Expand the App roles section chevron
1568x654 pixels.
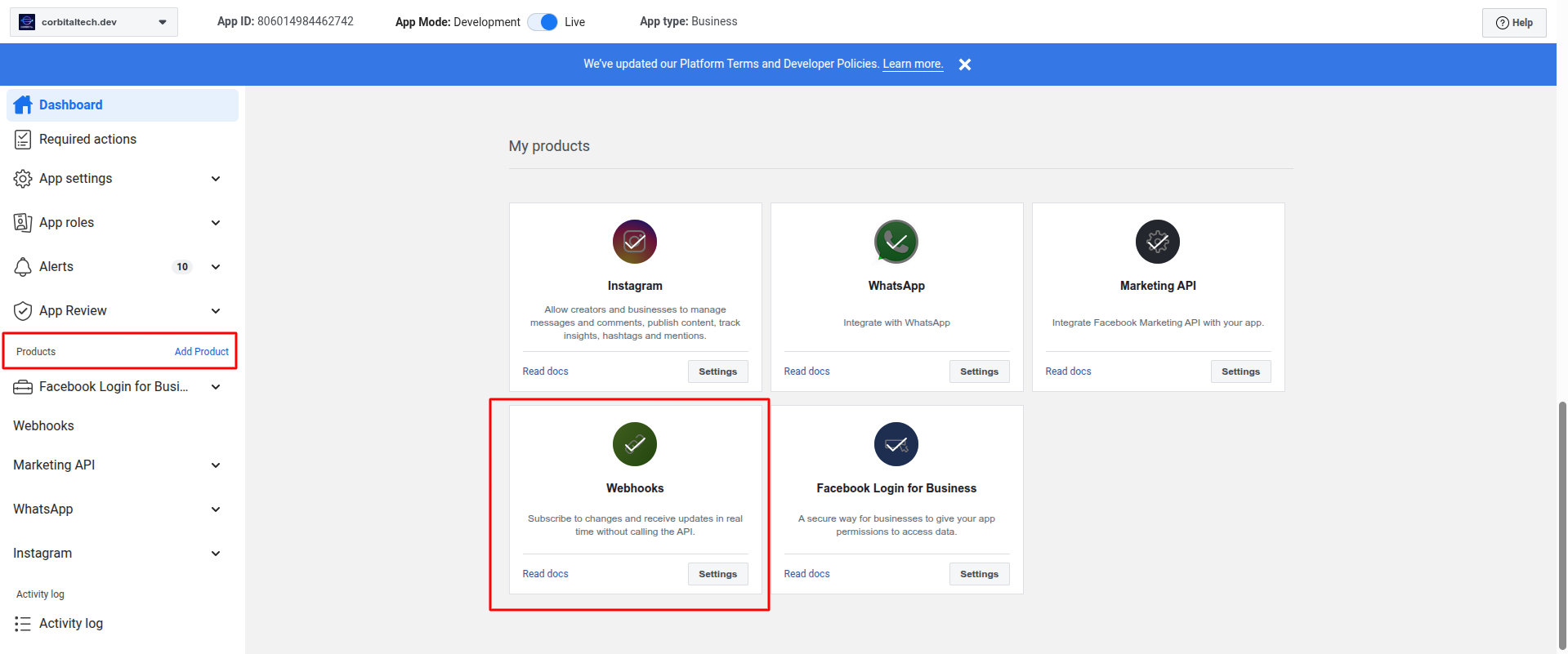[x=216, y=223]
